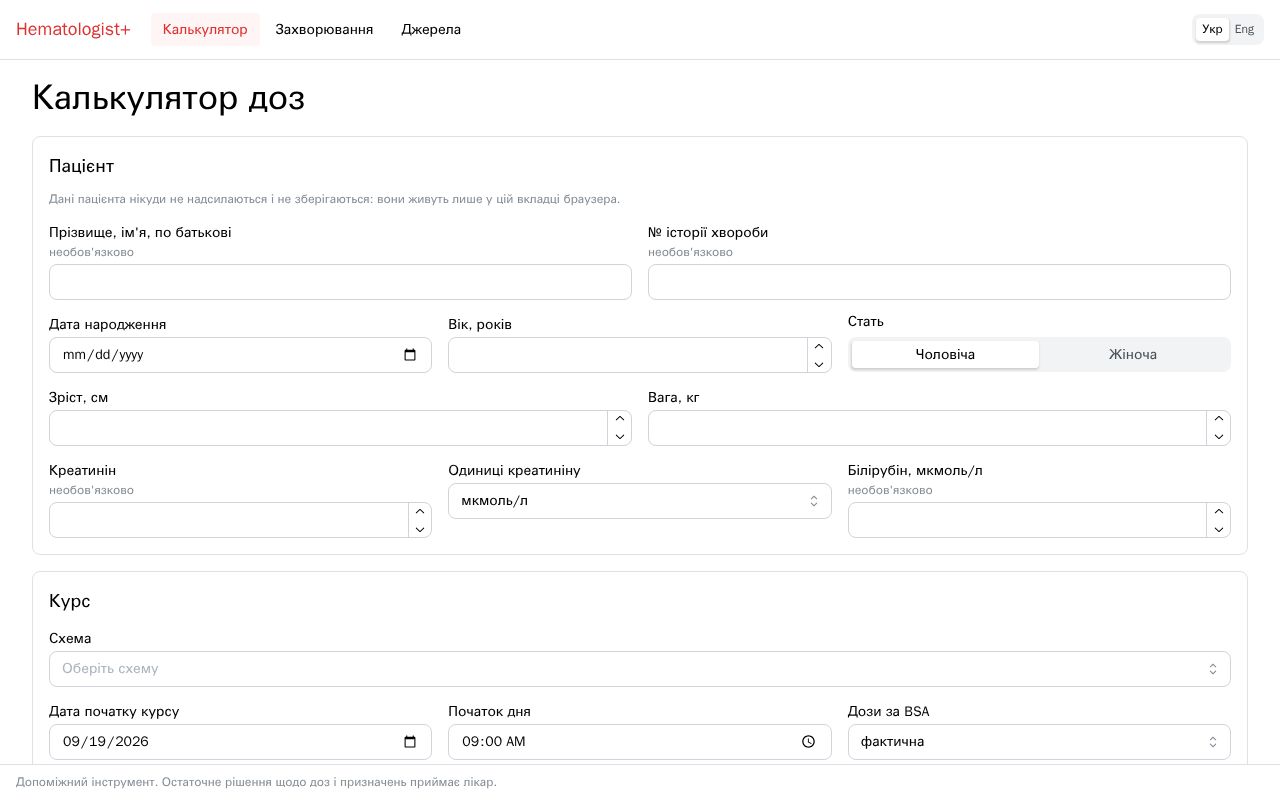Viewport: 1280px width, 800px height.
Task: Decrease the Вік, років value with down arrow
Action: [819, 364]
